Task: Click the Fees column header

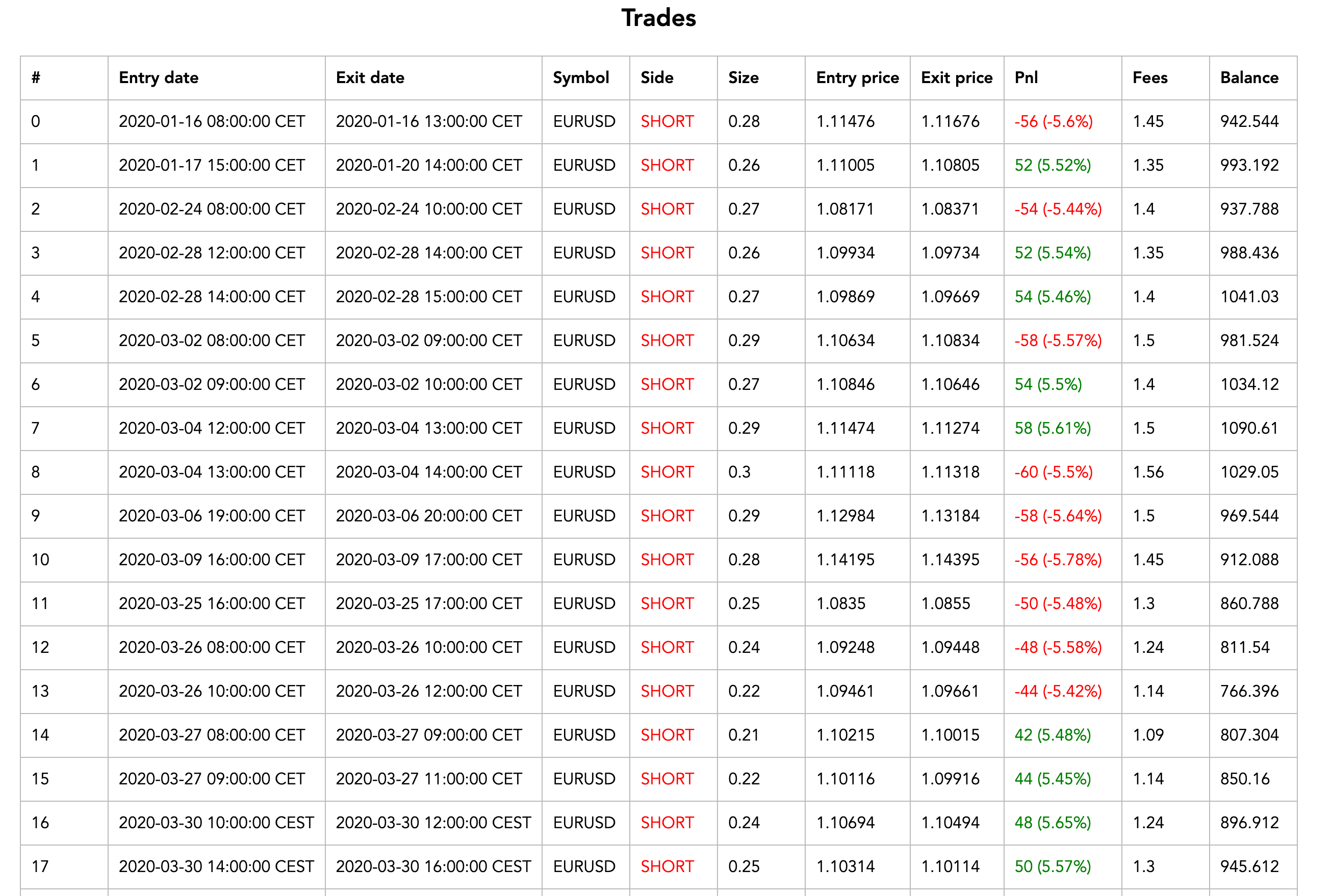Action: [1149, 77]
